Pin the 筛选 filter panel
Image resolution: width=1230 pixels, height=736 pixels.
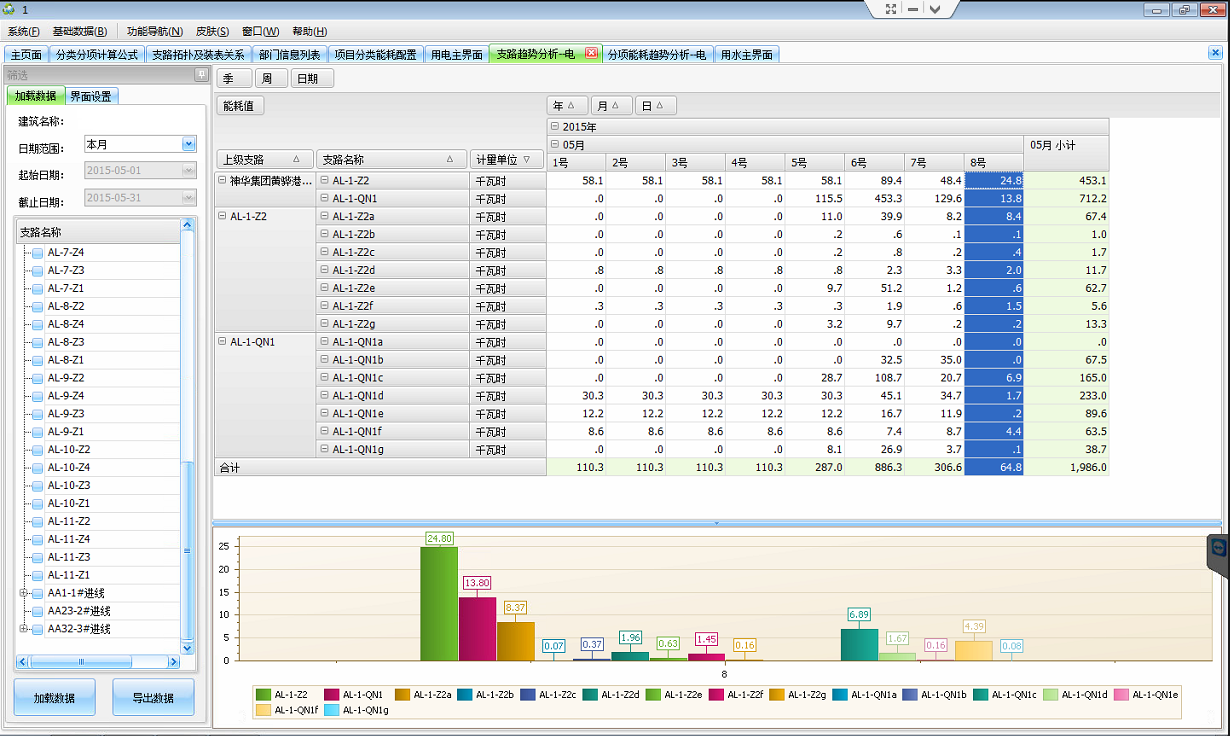click(201, 75)
